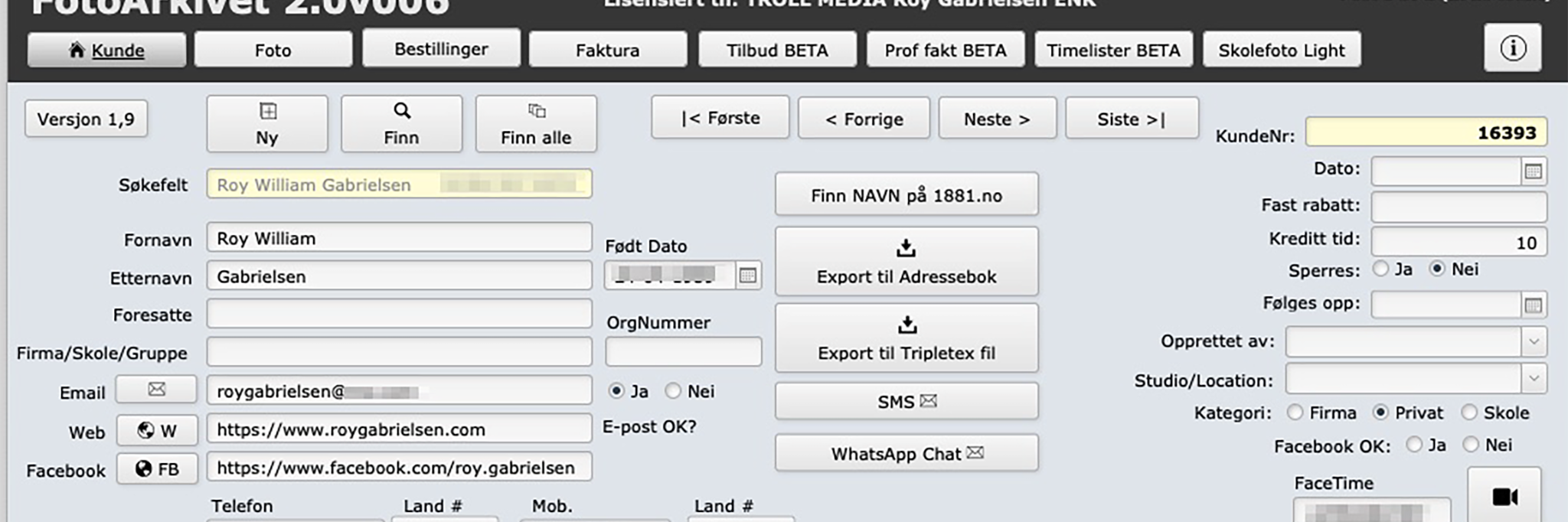Open the Bestillinger tab
The image size is (1568, 522).
pyautogui.click(x=441, y=49)
